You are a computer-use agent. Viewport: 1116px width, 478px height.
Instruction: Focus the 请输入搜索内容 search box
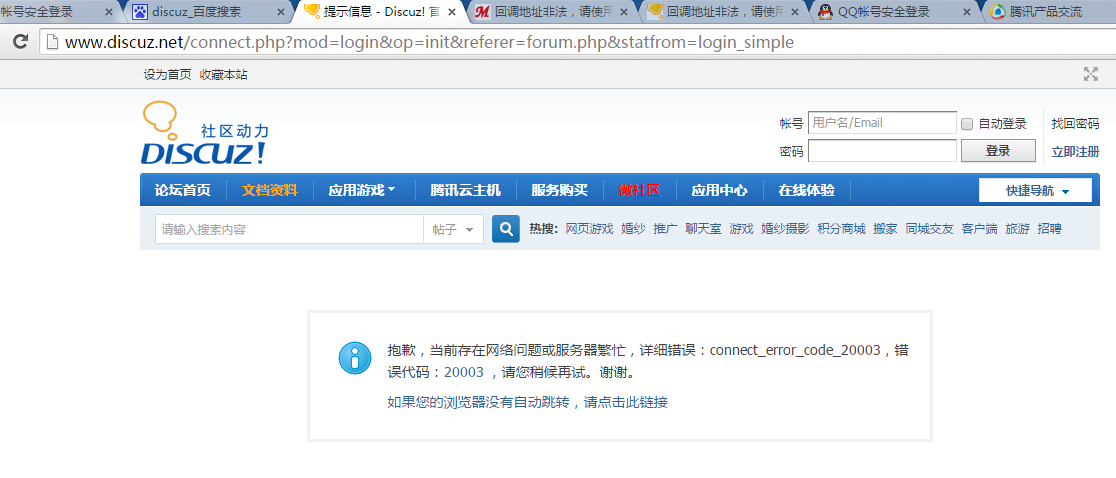[x=290, y=229]
